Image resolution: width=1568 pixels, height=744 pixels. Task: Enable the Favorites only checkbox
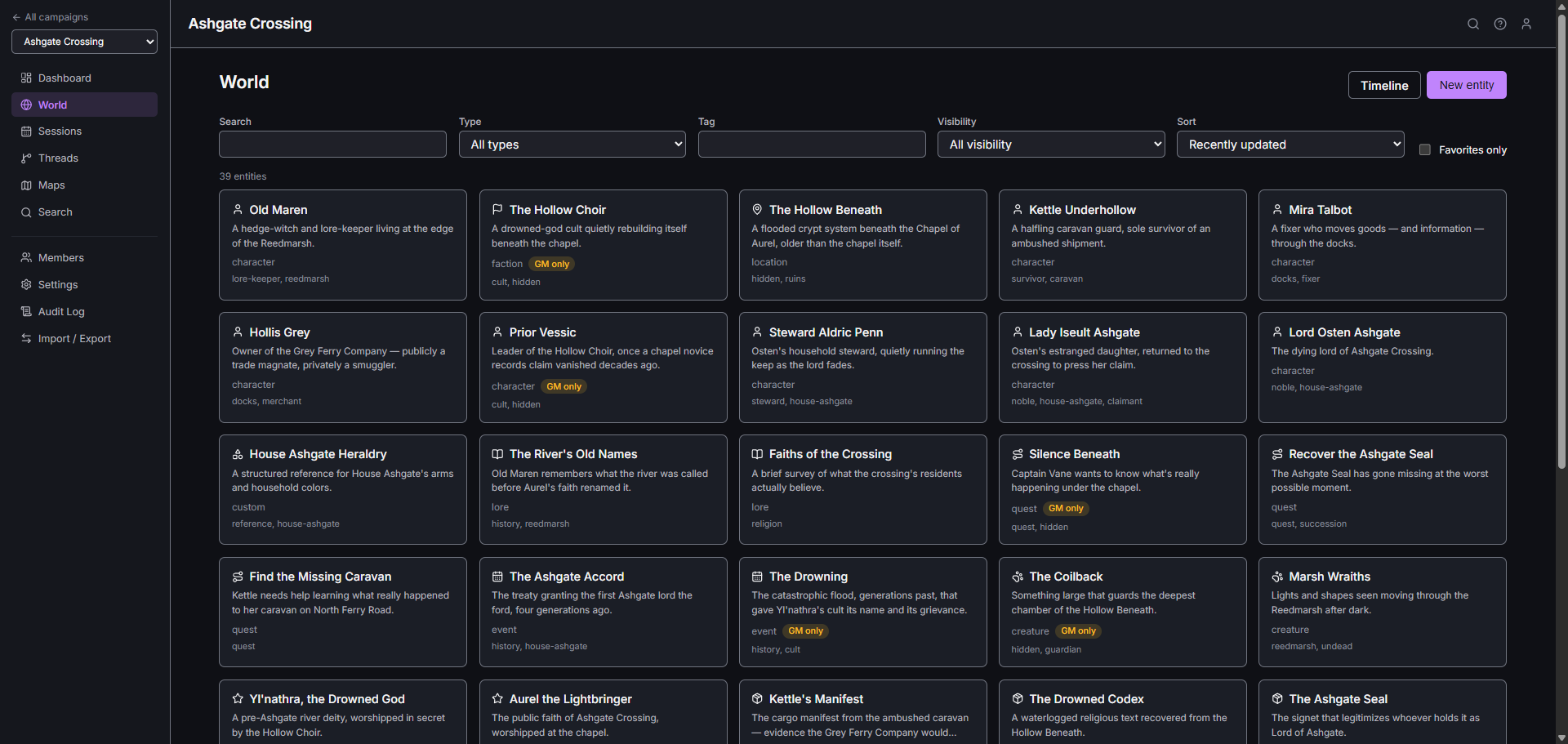[x=1425, y=149]
